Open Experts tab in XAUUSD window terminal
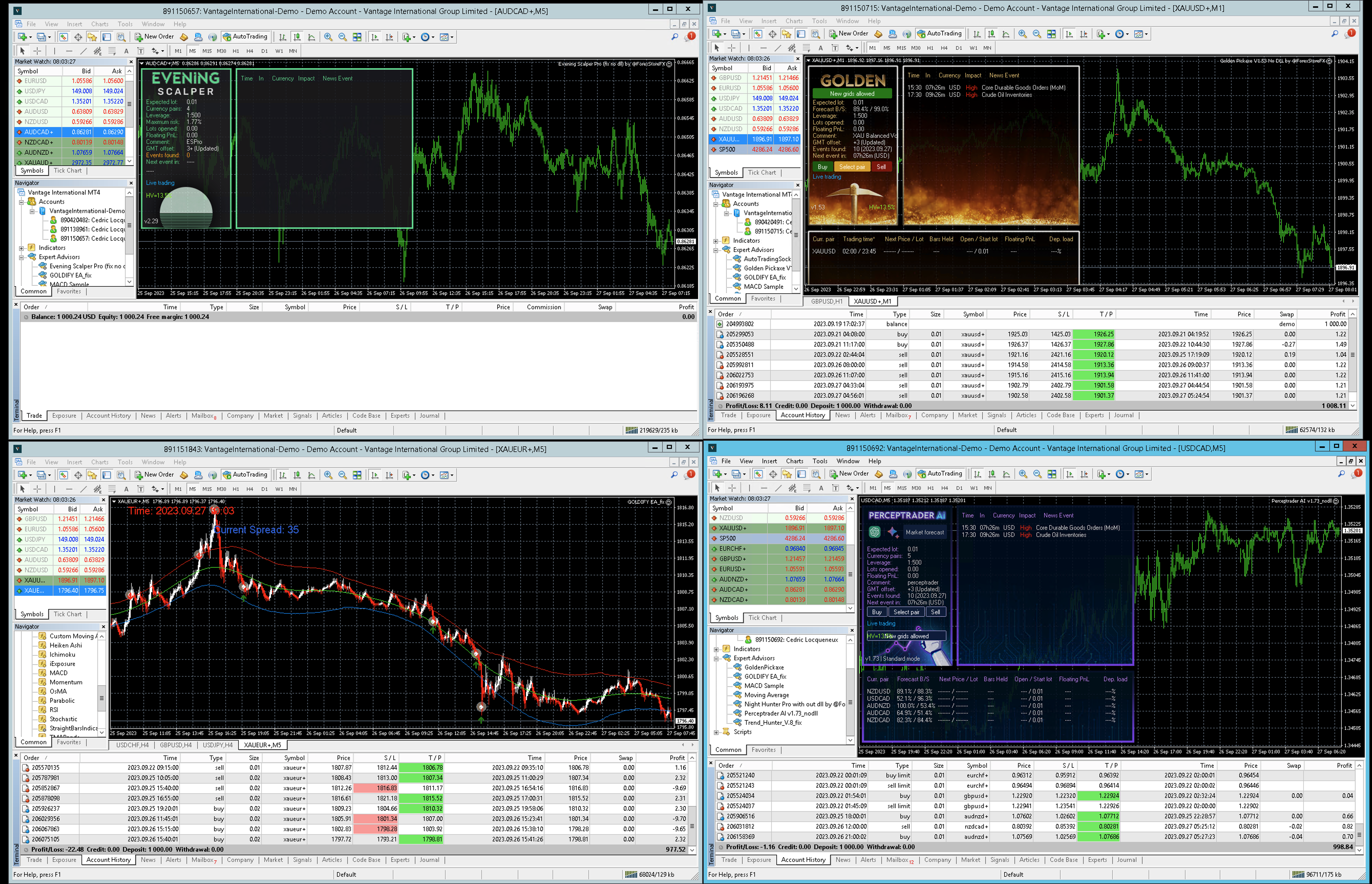 [x=1094, y=415]
